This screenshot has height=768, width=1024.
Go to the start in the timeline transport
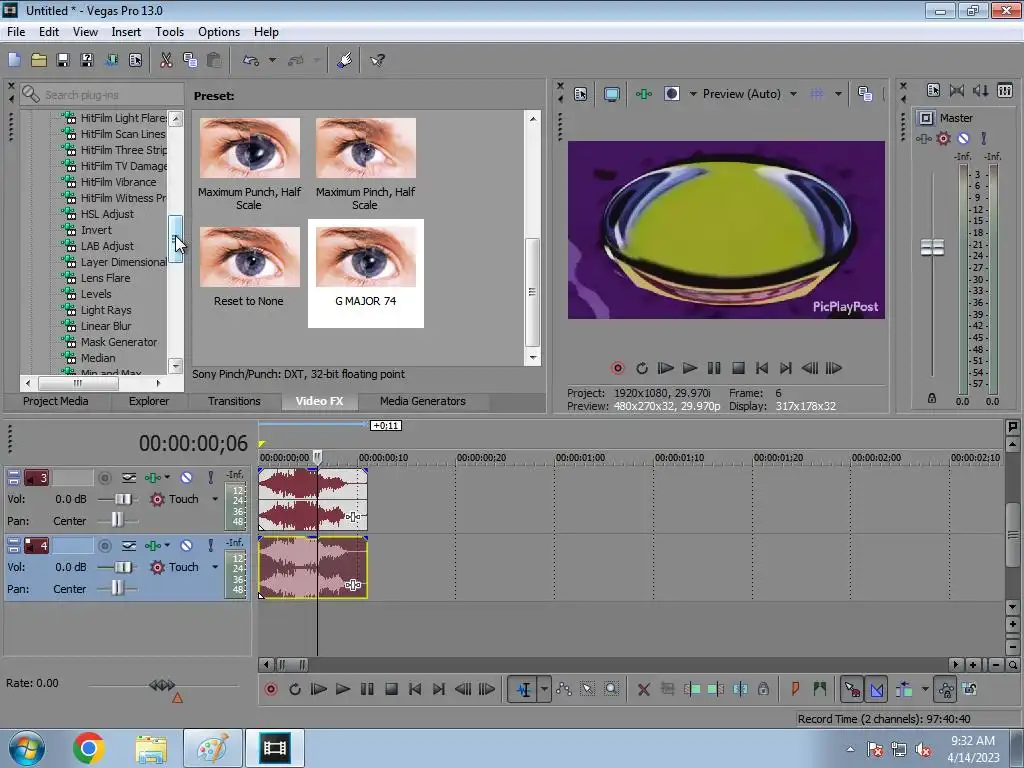click(415, 689)
